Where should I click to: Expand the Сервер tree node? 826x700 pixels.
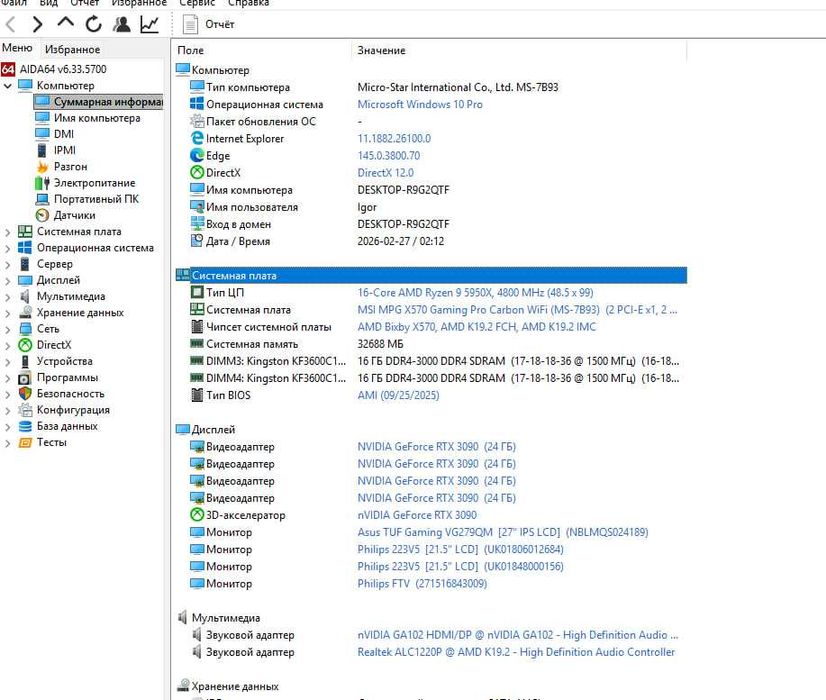(x=7, y=264)
